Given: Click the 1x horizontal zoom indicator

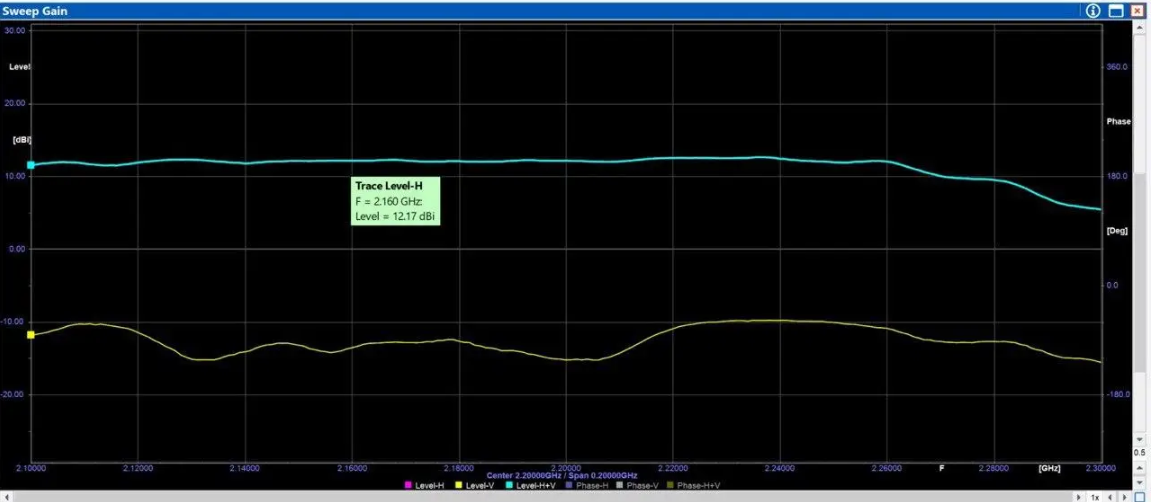Looking at the screenshot, I should pos(1095,496).
